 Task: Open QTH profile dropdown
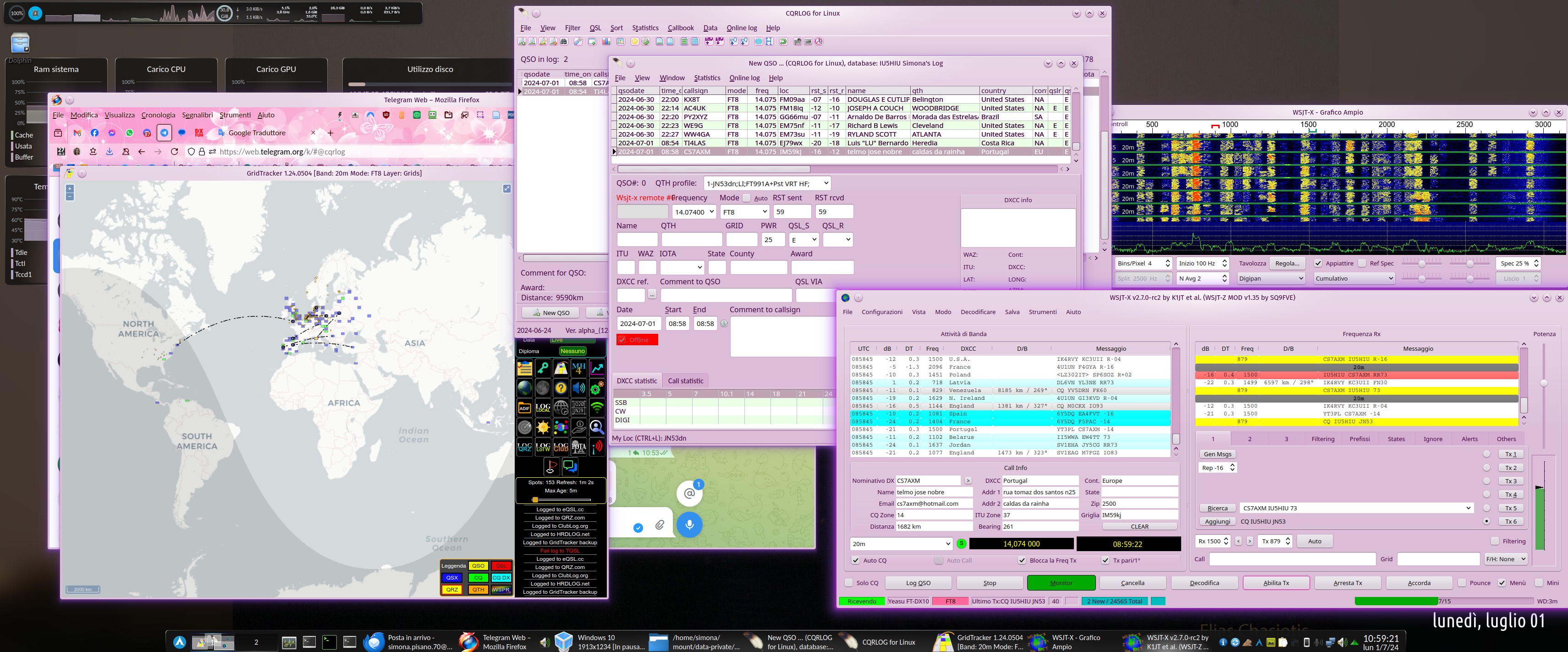click(x=767, y=183)
